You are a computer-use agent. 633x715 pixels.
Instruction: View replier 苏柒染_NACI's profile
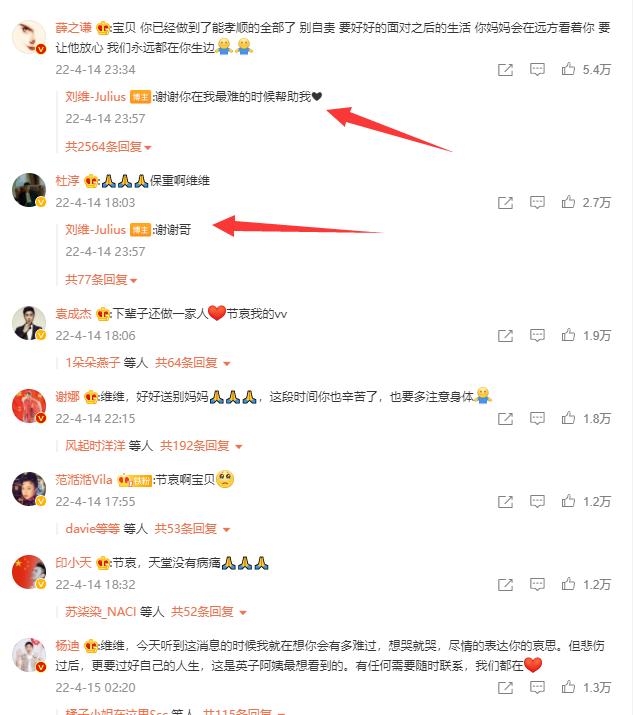coord(100,611)
